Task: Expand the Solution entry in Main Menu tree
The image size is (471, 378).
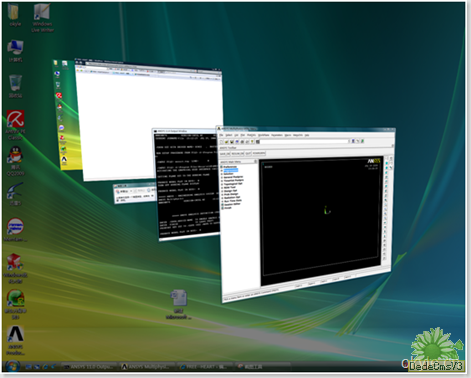Action: tap(228, 174)
